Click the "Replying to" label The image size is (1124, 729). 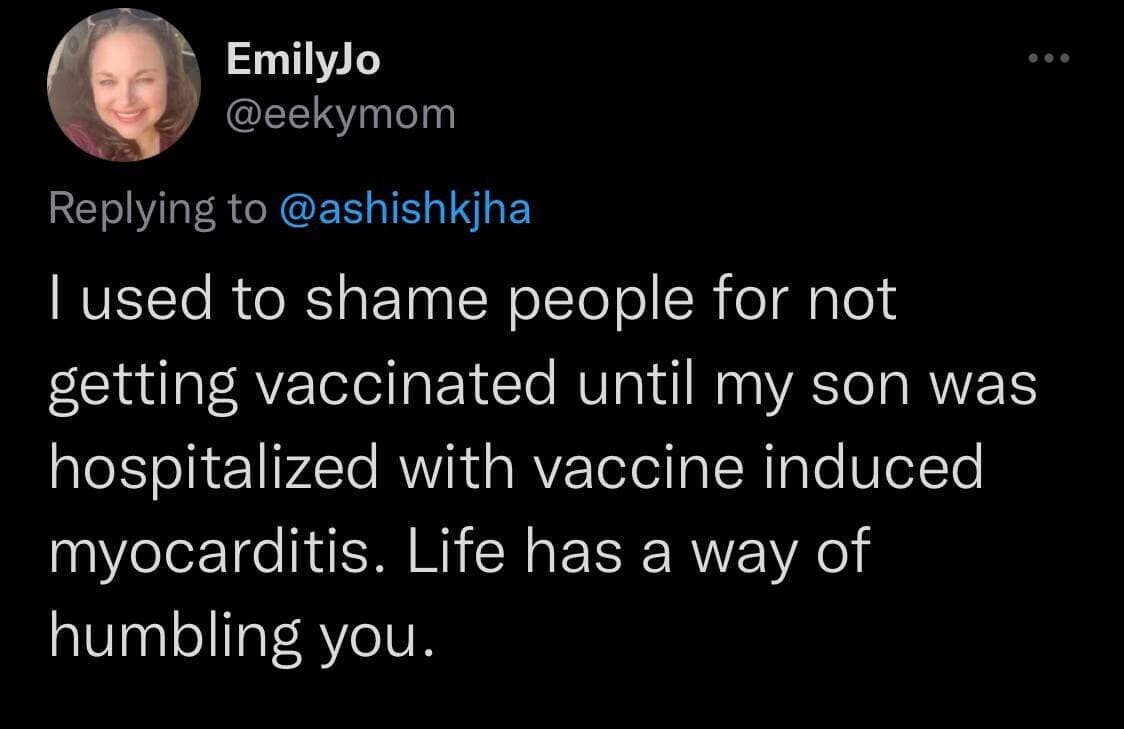[157, 209]
